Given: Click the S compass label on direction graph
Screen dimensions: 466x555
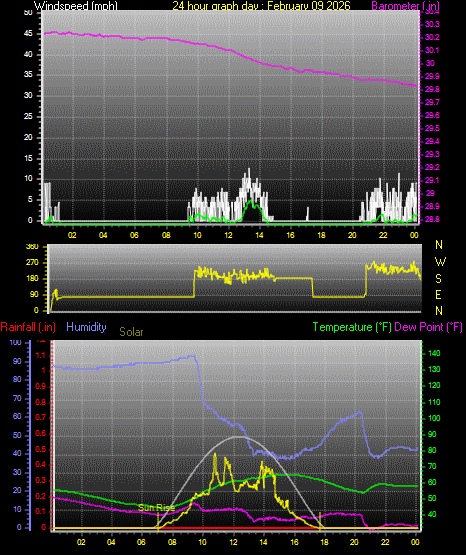Looking at the screenshot, I should 438,279.
